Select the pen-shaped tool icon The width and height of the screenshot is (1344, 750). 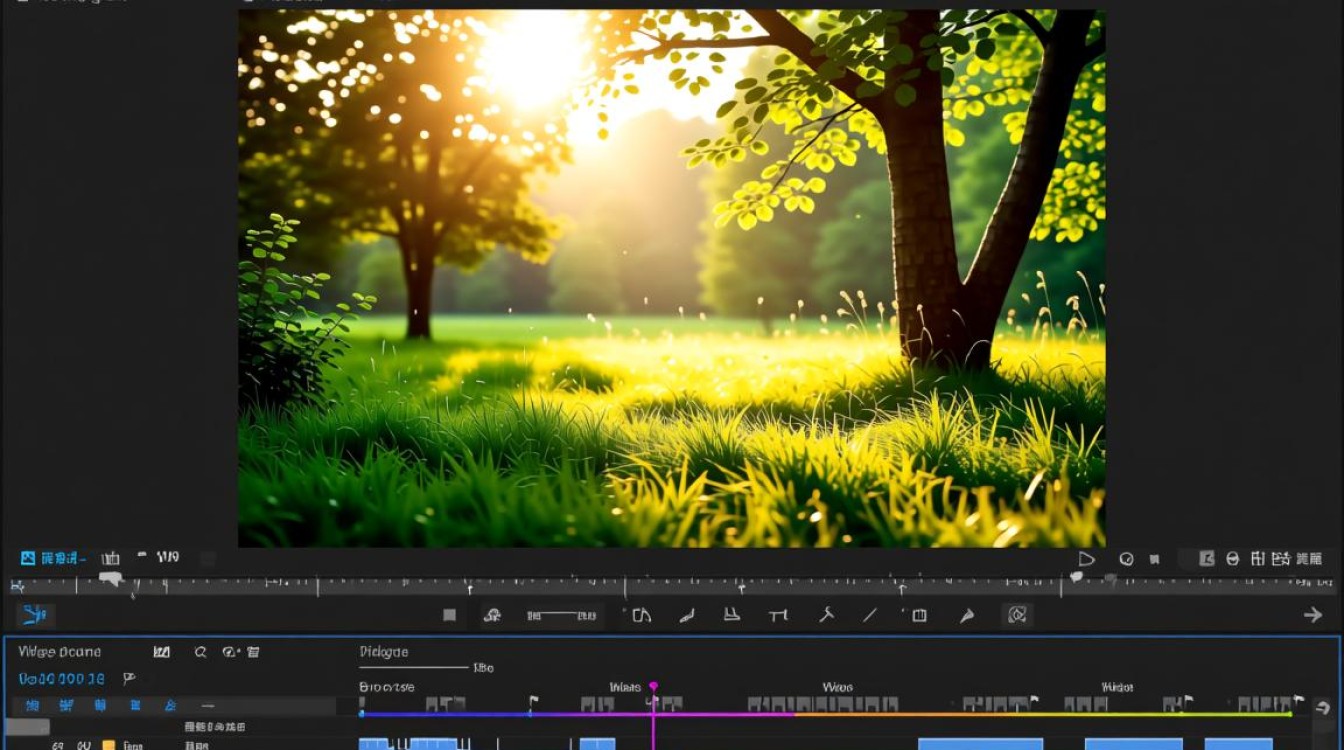click(967, 615)
